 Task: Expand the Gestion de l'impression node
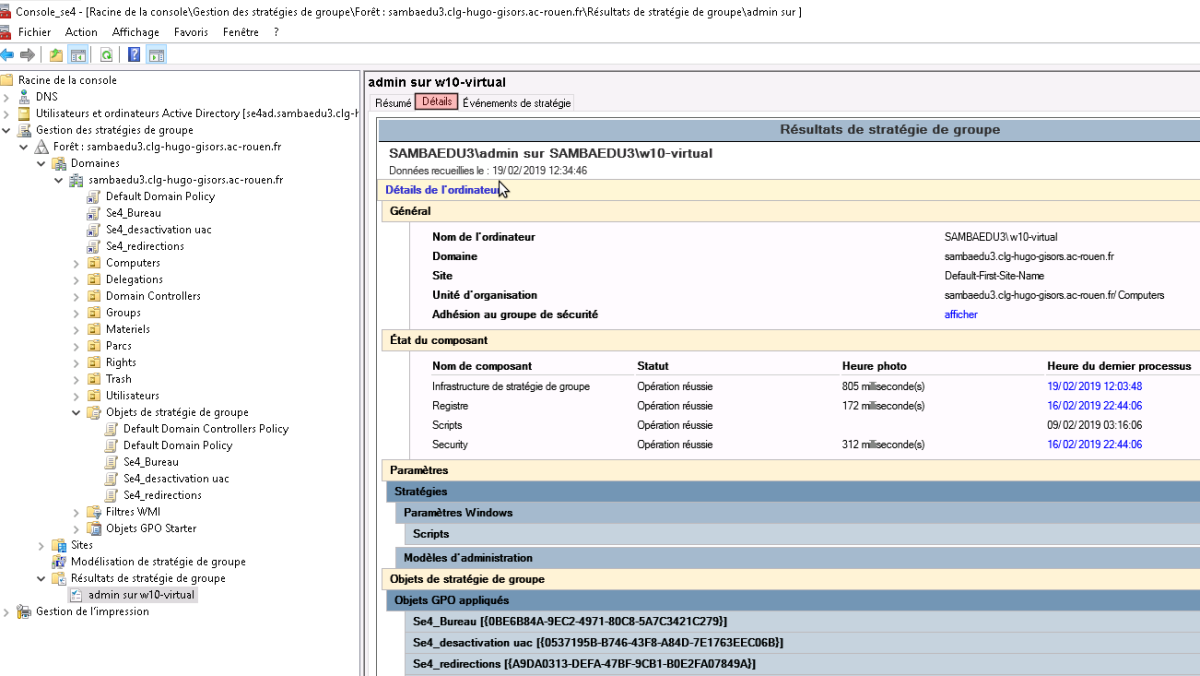pyautogui.click(x=7, y=612)
